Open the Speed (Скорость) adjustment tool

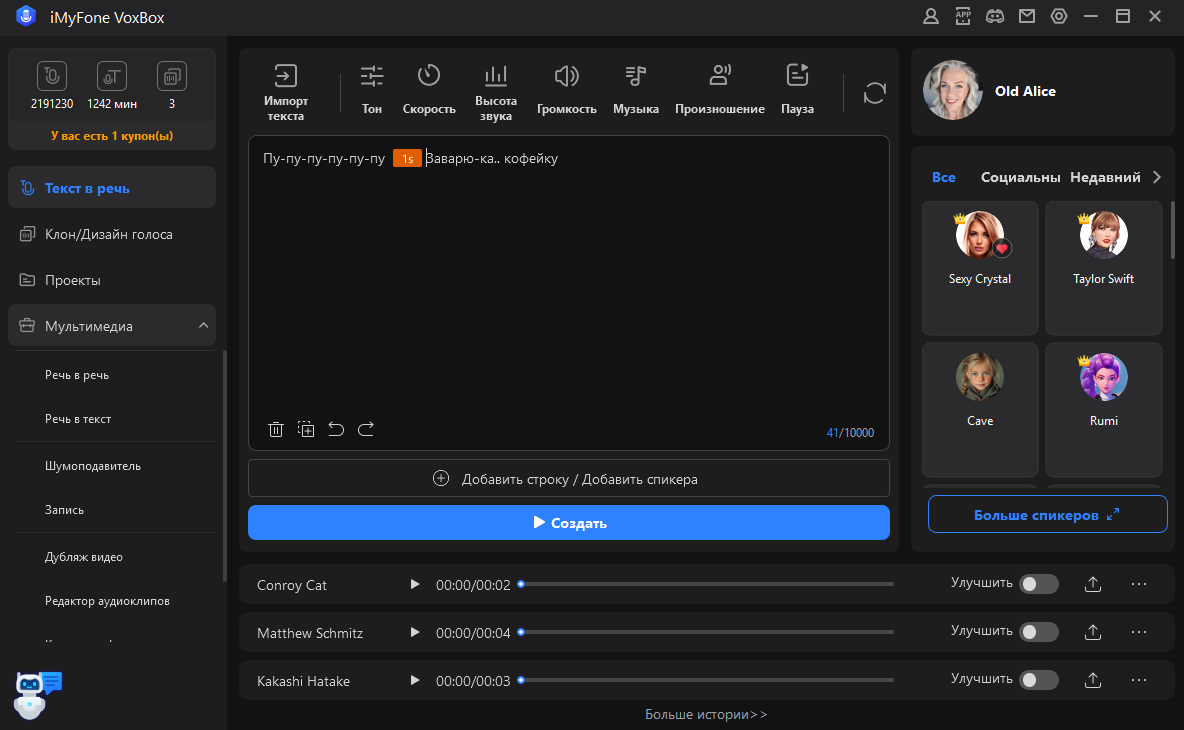tap(429, 90)
